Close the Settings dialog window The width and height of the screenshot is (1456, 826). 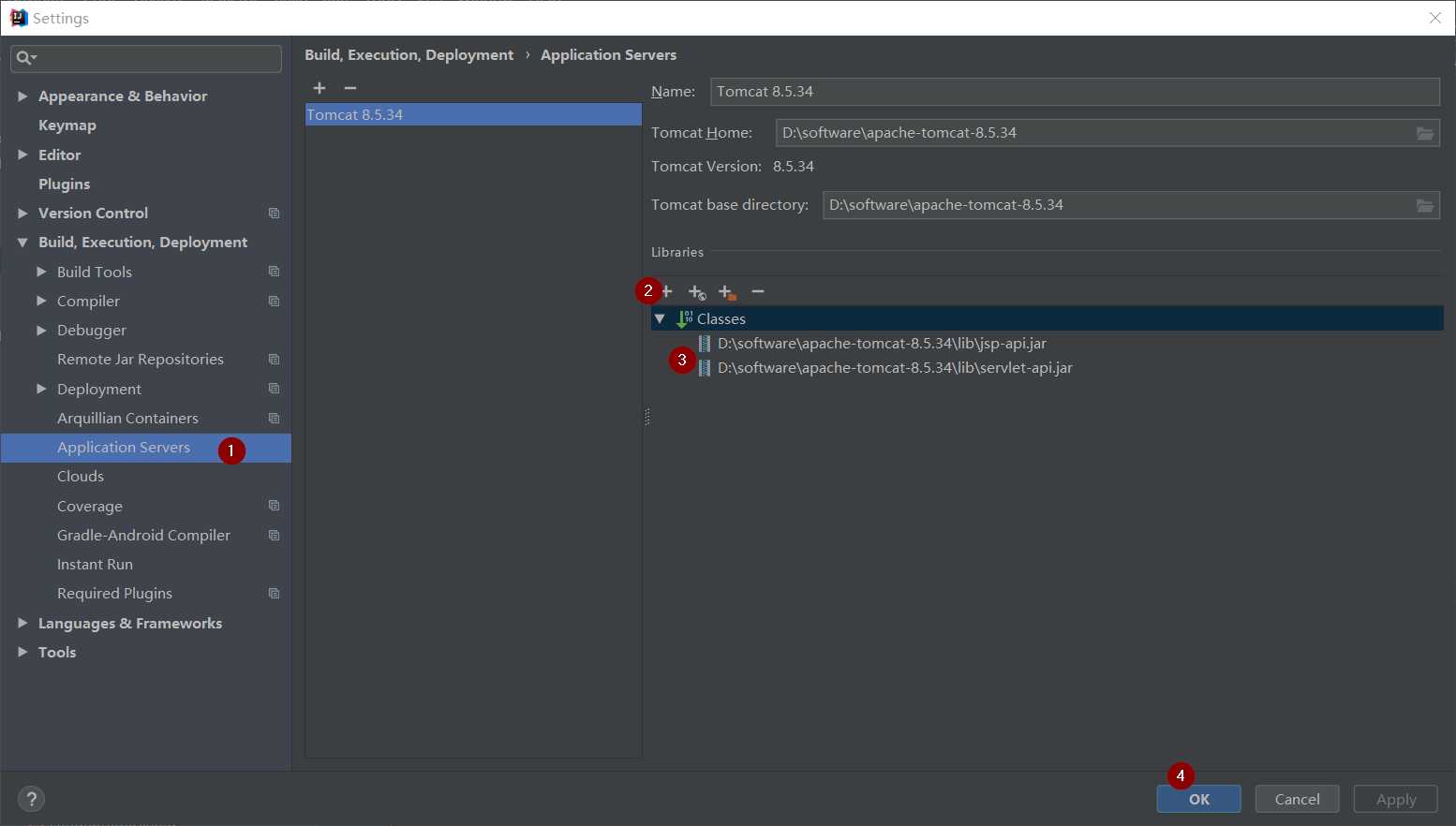point(1434,18)
